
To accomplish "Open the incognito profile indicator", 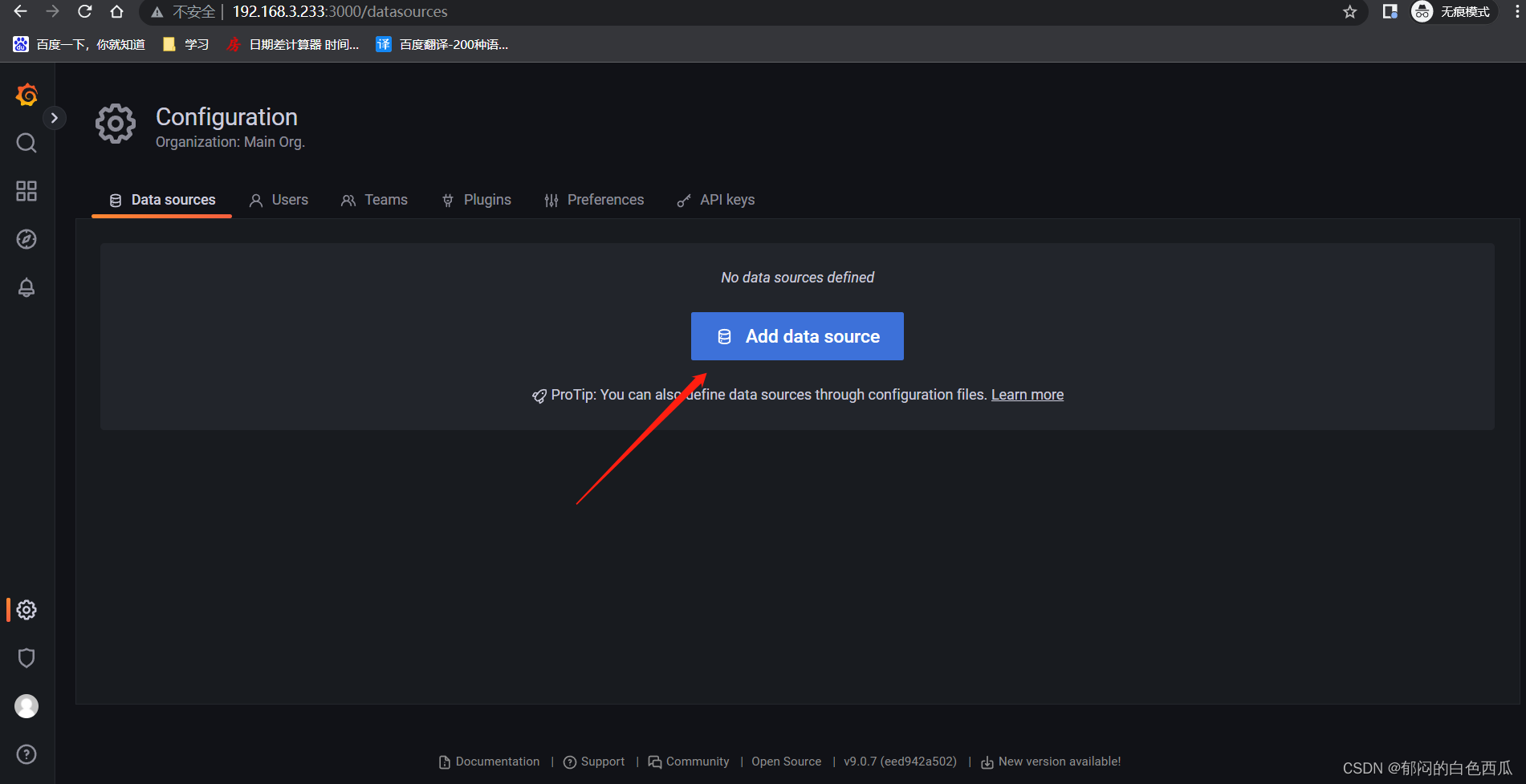I will (1455, 11).
